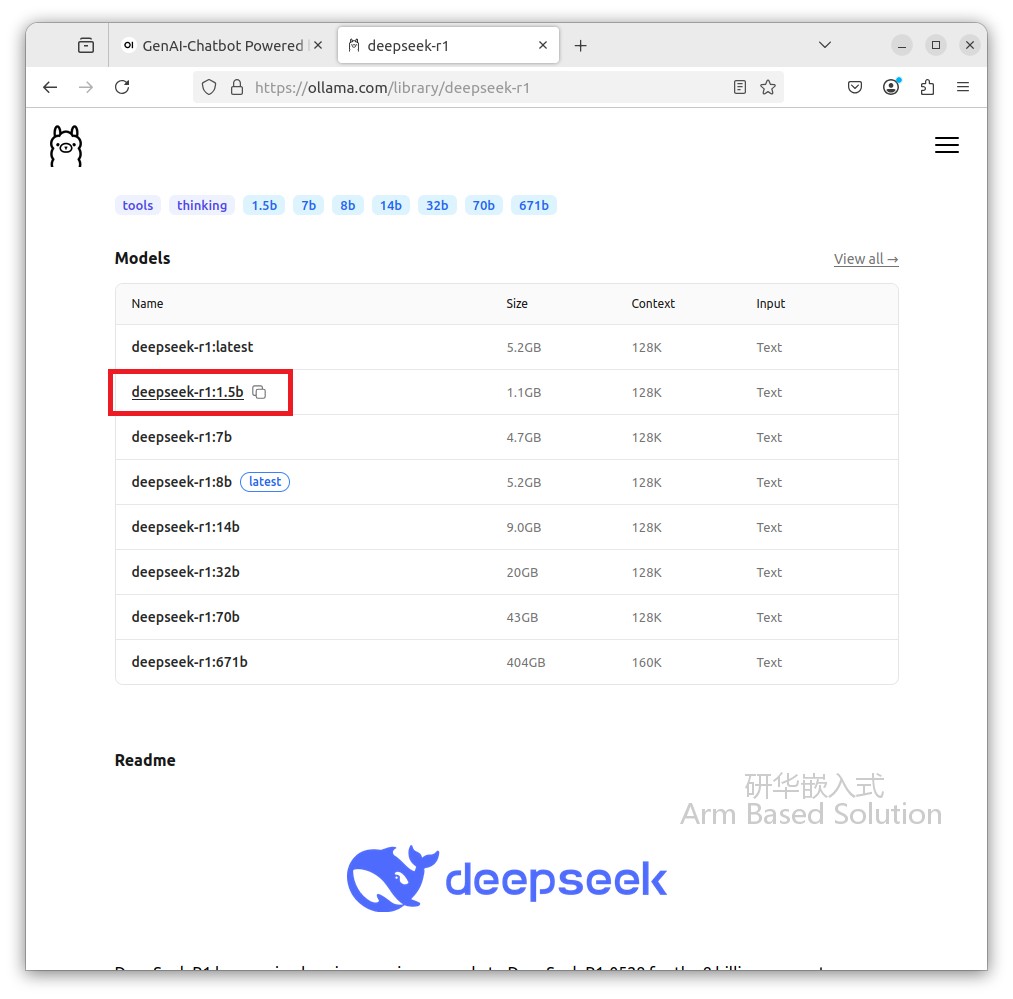Open the deepseek-r1:32b model
Screen dimensions: 1013x999
pyautogui.click(x=185, y=572)
